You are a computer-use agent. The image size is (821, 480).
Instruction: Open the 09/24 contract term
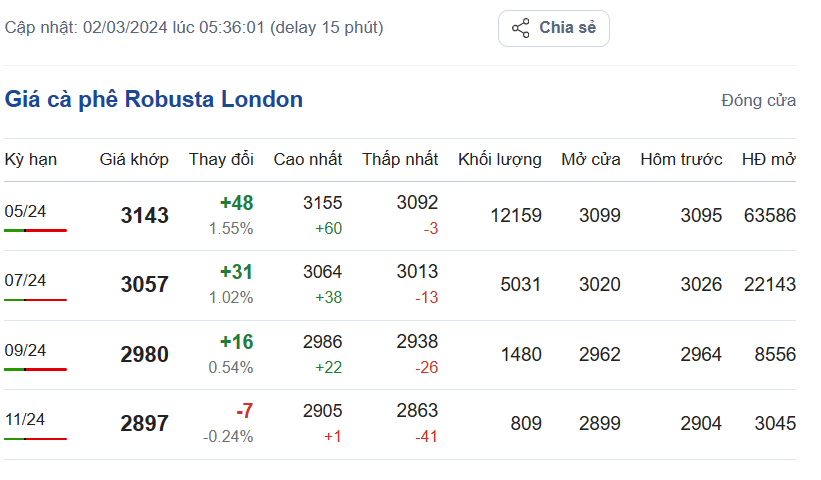click(25, 350)
